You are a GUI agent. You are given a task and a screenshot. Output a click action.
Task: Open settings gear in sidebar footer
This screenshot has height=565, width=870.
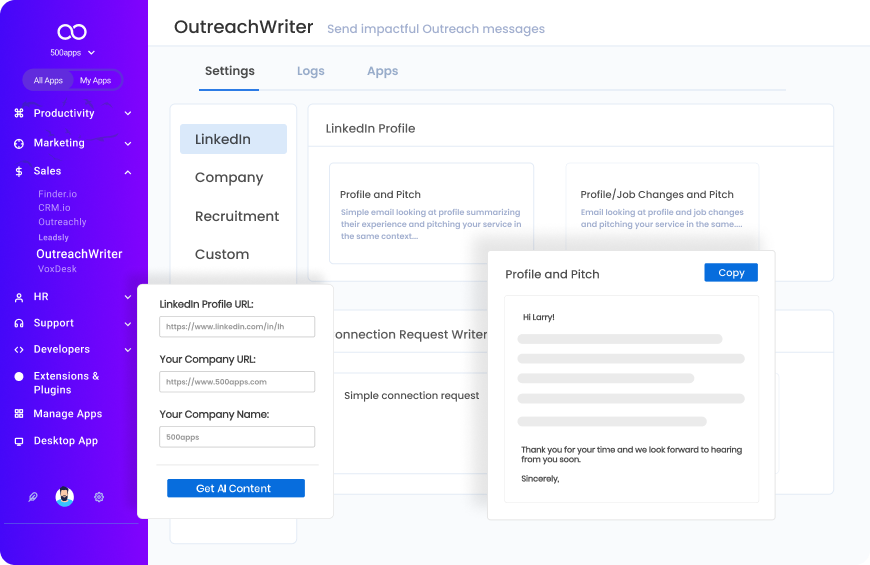click(x=99, y=497)
